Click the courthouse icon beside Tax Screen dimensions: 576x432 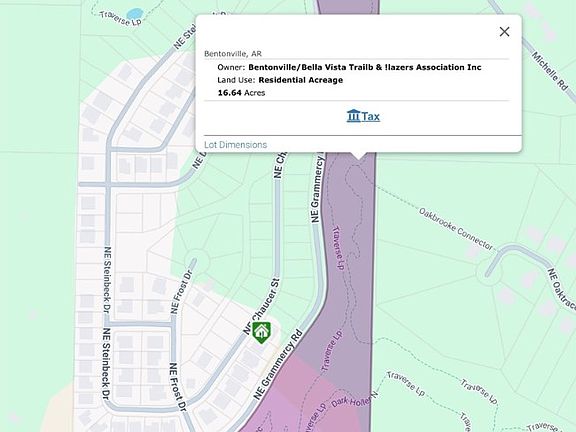coord(353,116)
